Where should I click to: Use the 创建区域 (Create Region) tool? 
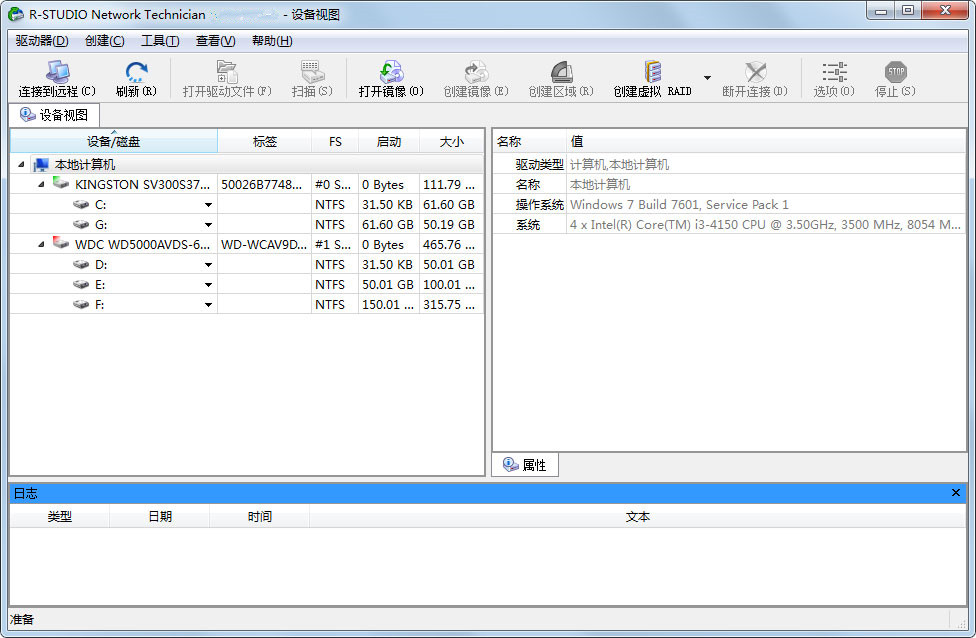[x=560, y=75]
